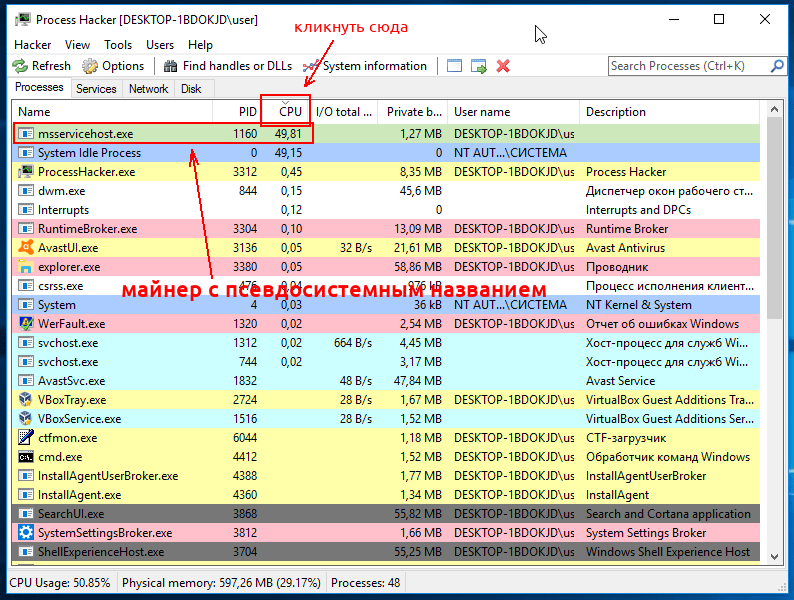Sort by the CPU column header
The width and height of the screenshot is (794, 600).
click(285, 112)
